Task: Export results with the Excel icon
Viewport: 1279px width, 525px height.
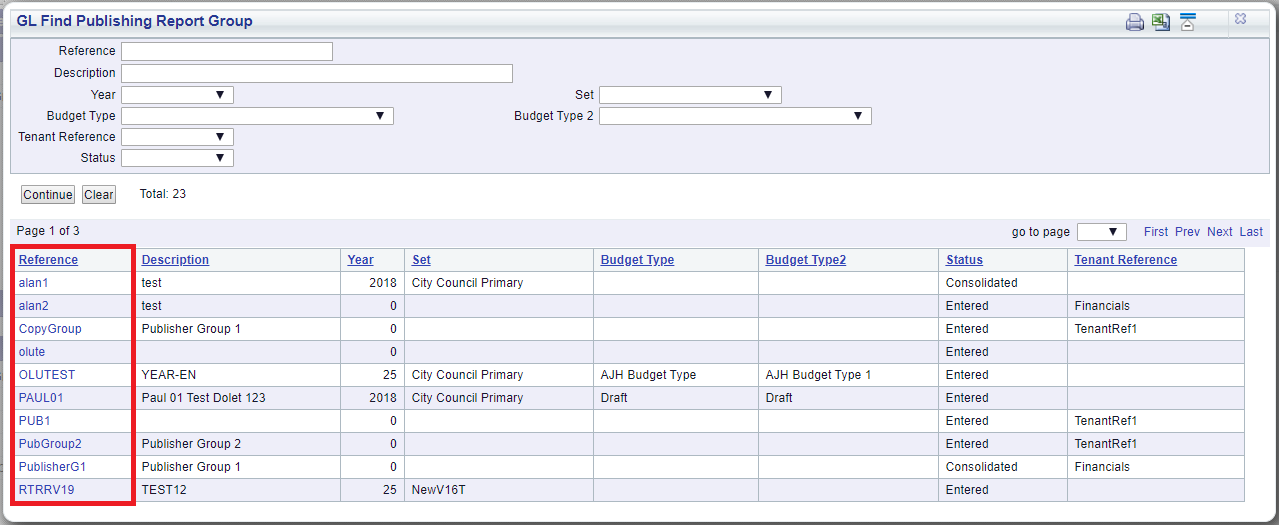Action: pyautogui.click(x=1161, y=22)
